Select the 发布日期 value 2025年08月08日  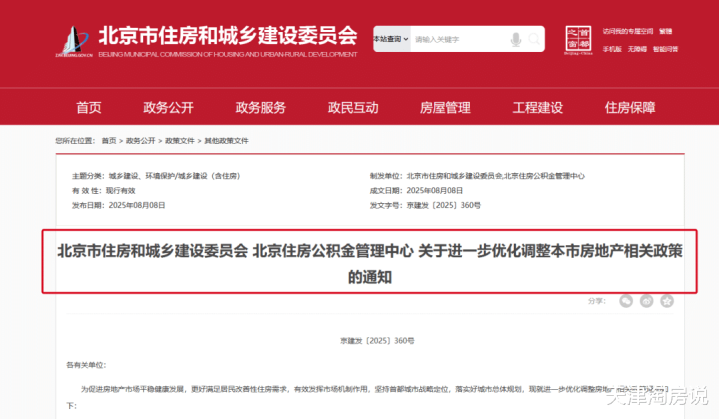coord(137,205)
